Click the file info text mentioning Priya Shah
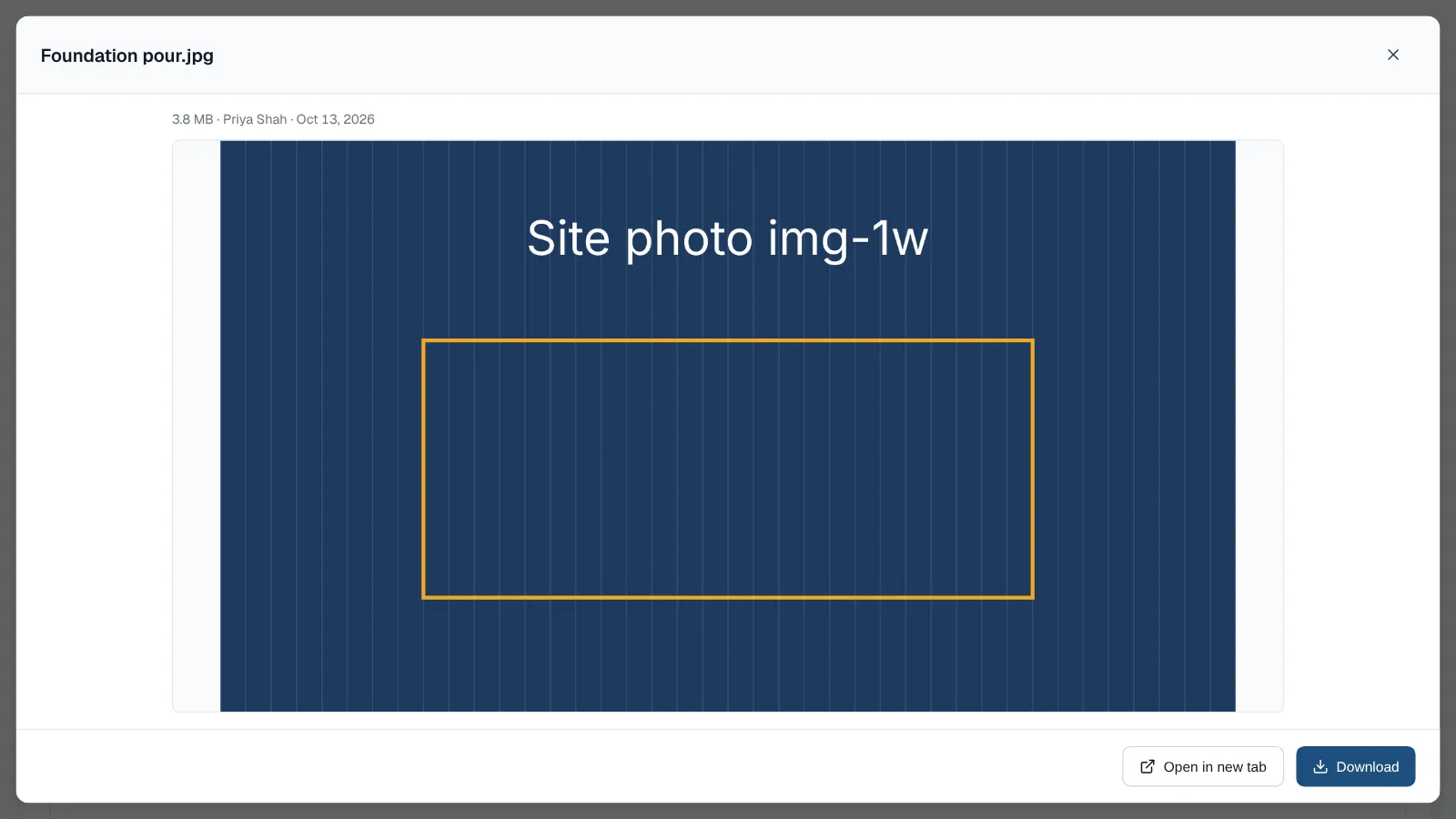 pos(273,119)
